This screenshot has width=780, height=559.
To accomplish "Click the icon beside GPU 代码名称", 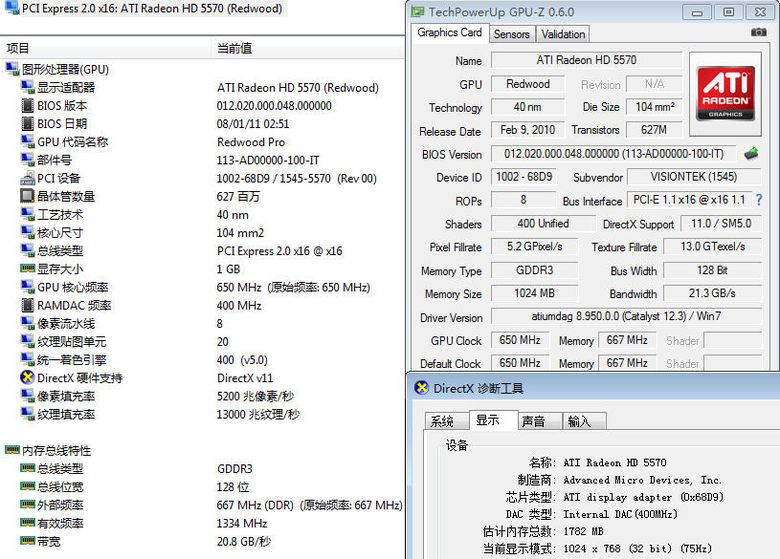I will pos(27,141).
